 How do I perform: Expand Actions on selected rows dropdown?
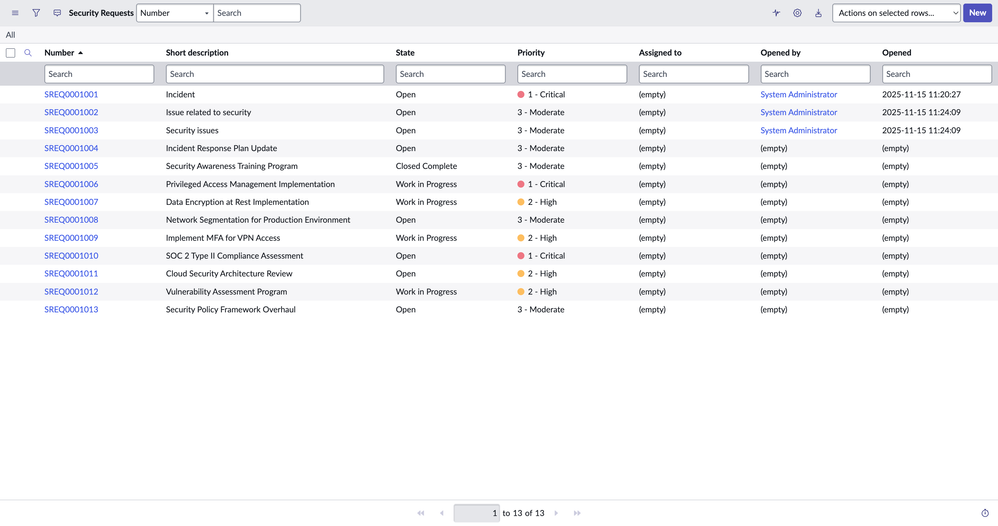tap(896, 13)
